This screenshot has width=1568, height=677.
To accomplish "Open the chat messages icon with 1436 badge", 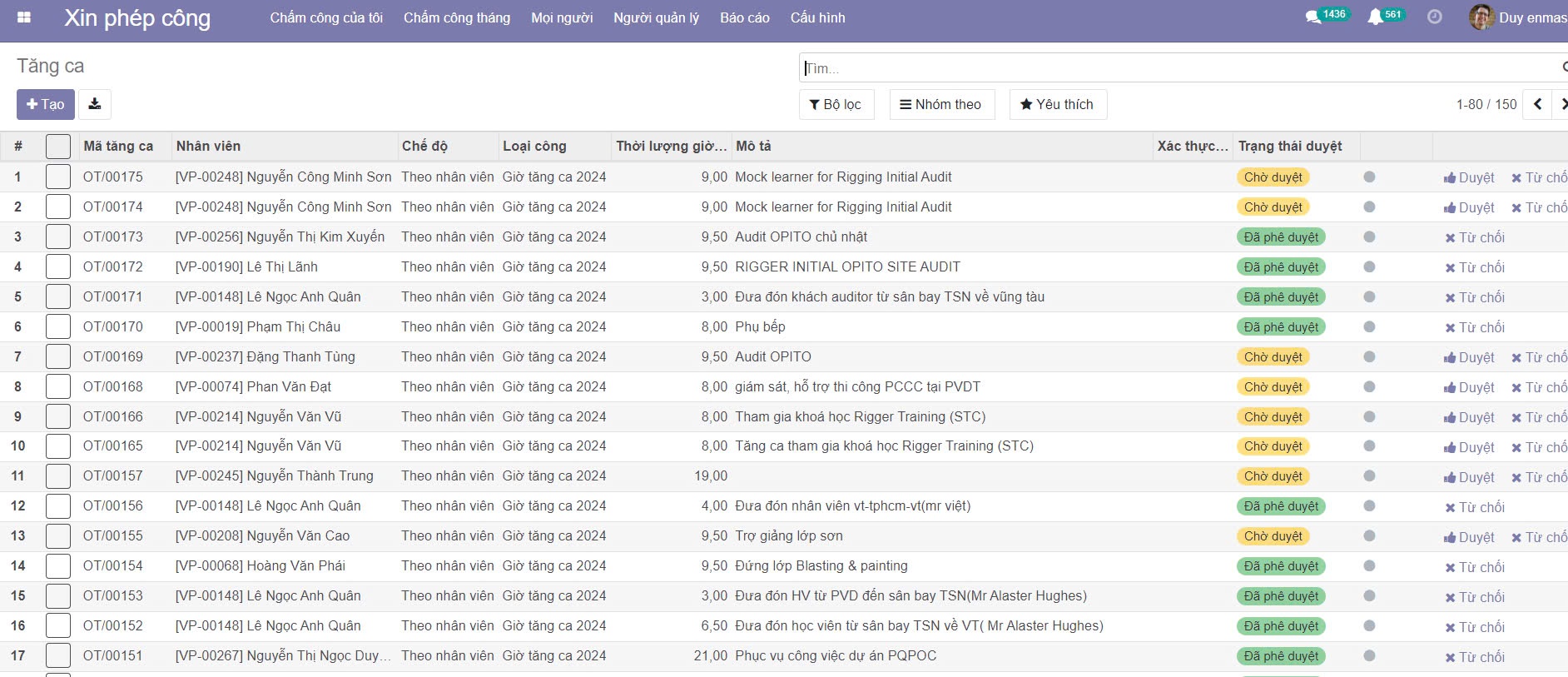I will (1313, 17).
